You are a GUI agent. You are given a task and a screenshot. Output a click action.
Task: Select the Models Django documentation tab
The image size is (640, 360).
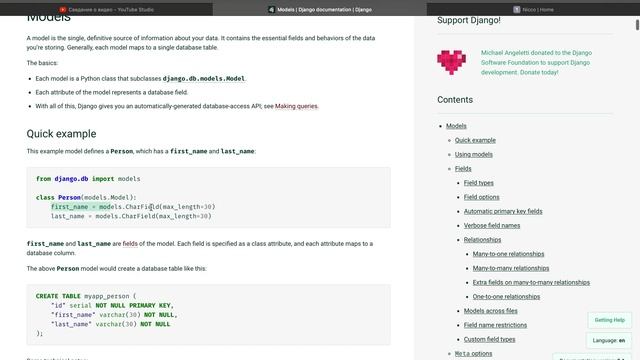[x=320, y=9]
